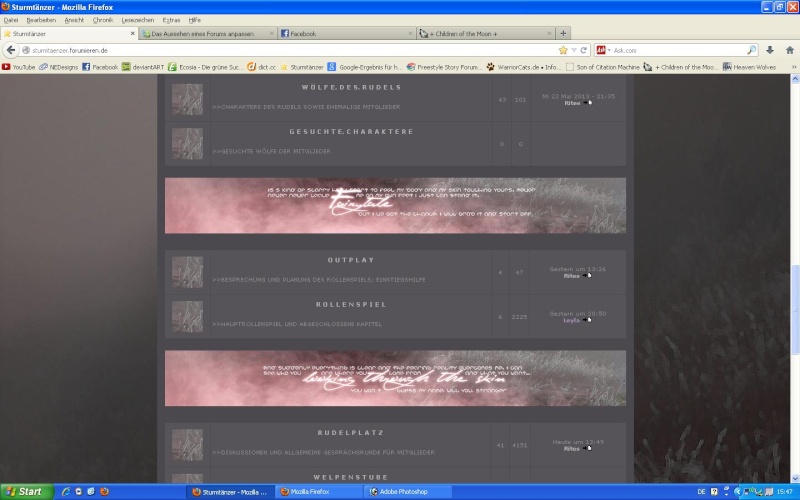
Task: Close the Facebook tab
Action: (410, 33)
